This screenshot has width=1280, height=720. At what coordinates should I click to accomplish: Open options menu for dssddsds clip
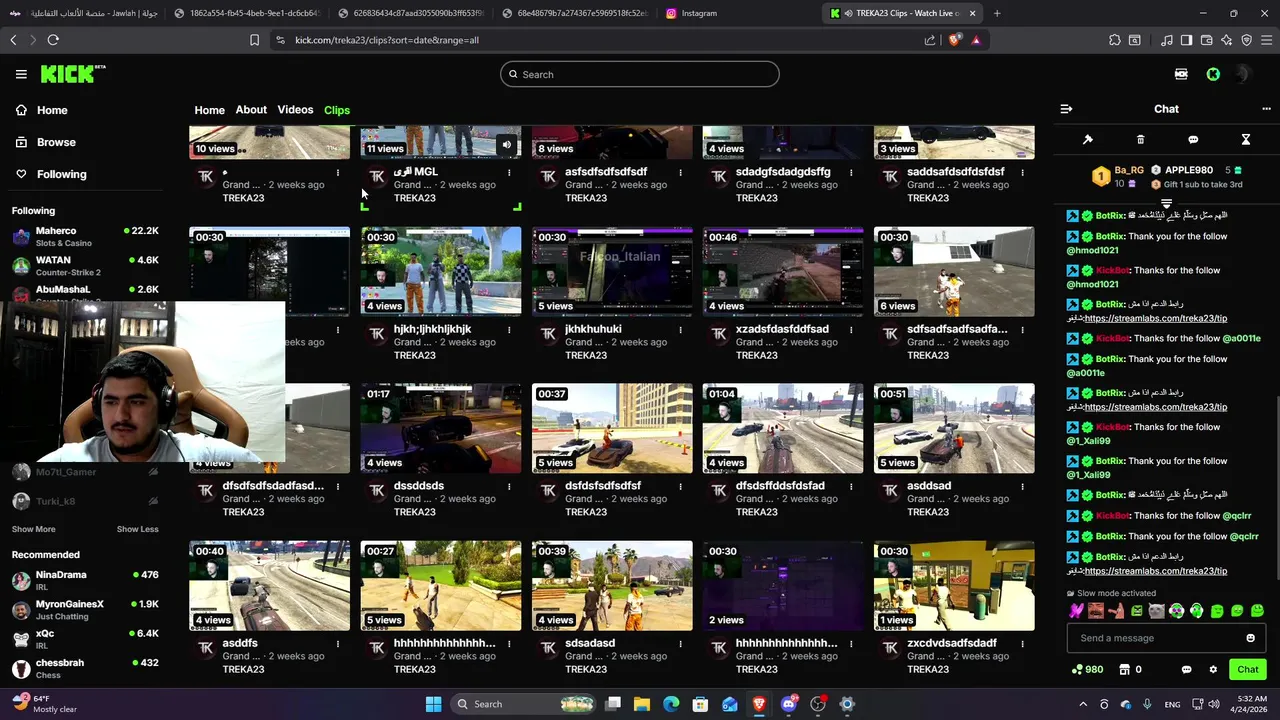(x=509, y=486)
